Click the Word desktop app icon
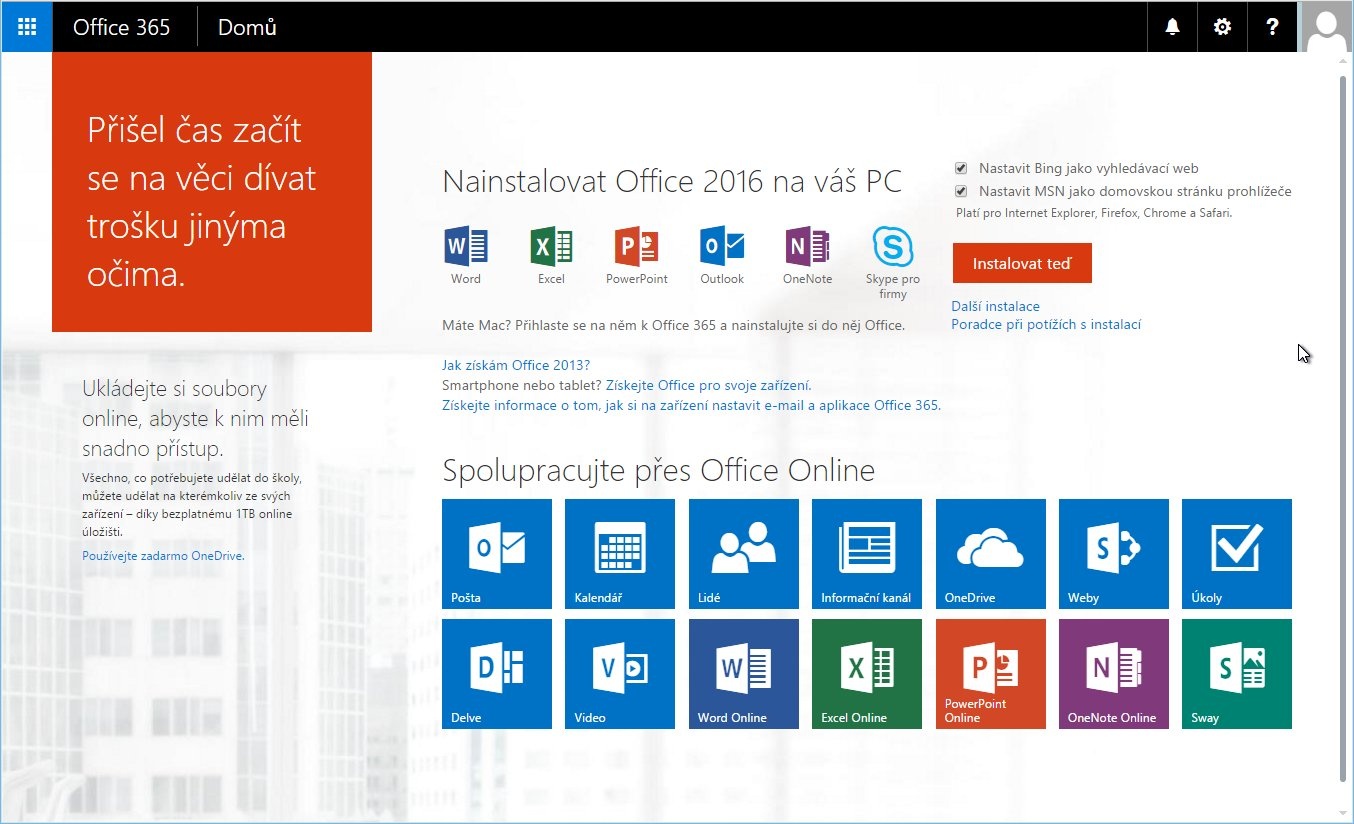Image resolution: width=1354 pixels, height=824 pixels. 466,246
